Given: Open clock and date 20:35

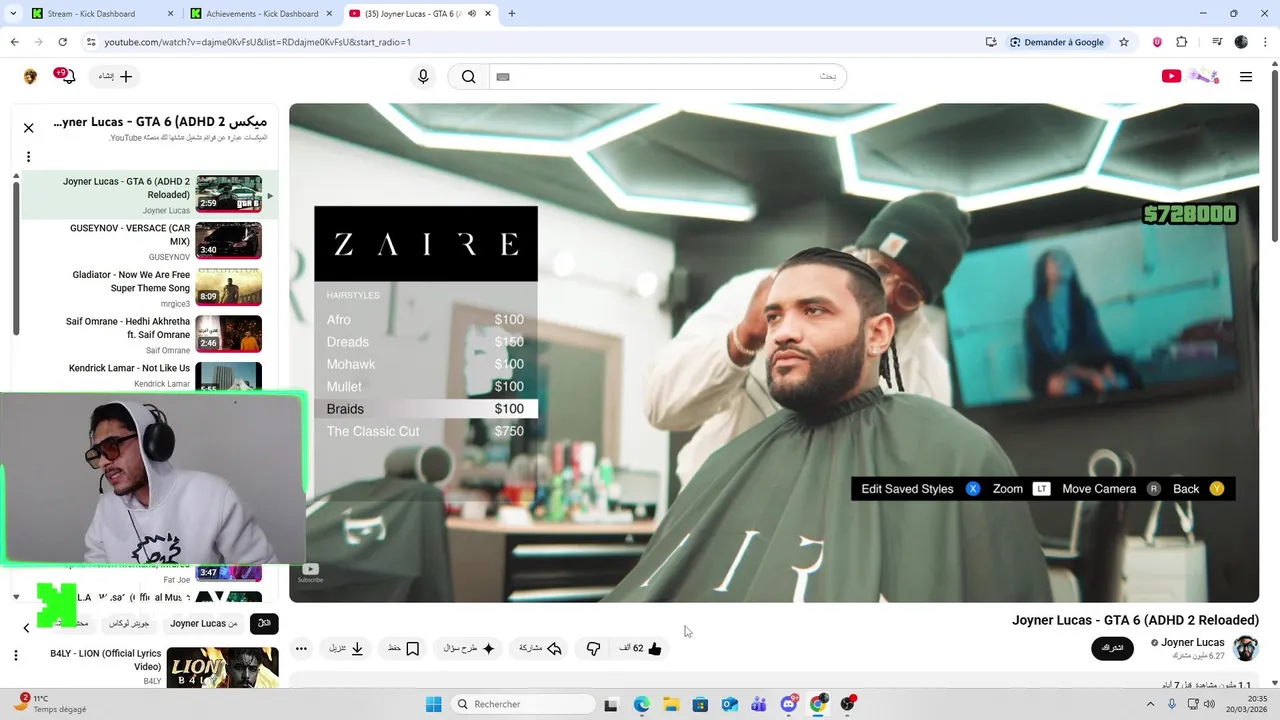Looking at the screenshot, I should (1248, 704).
